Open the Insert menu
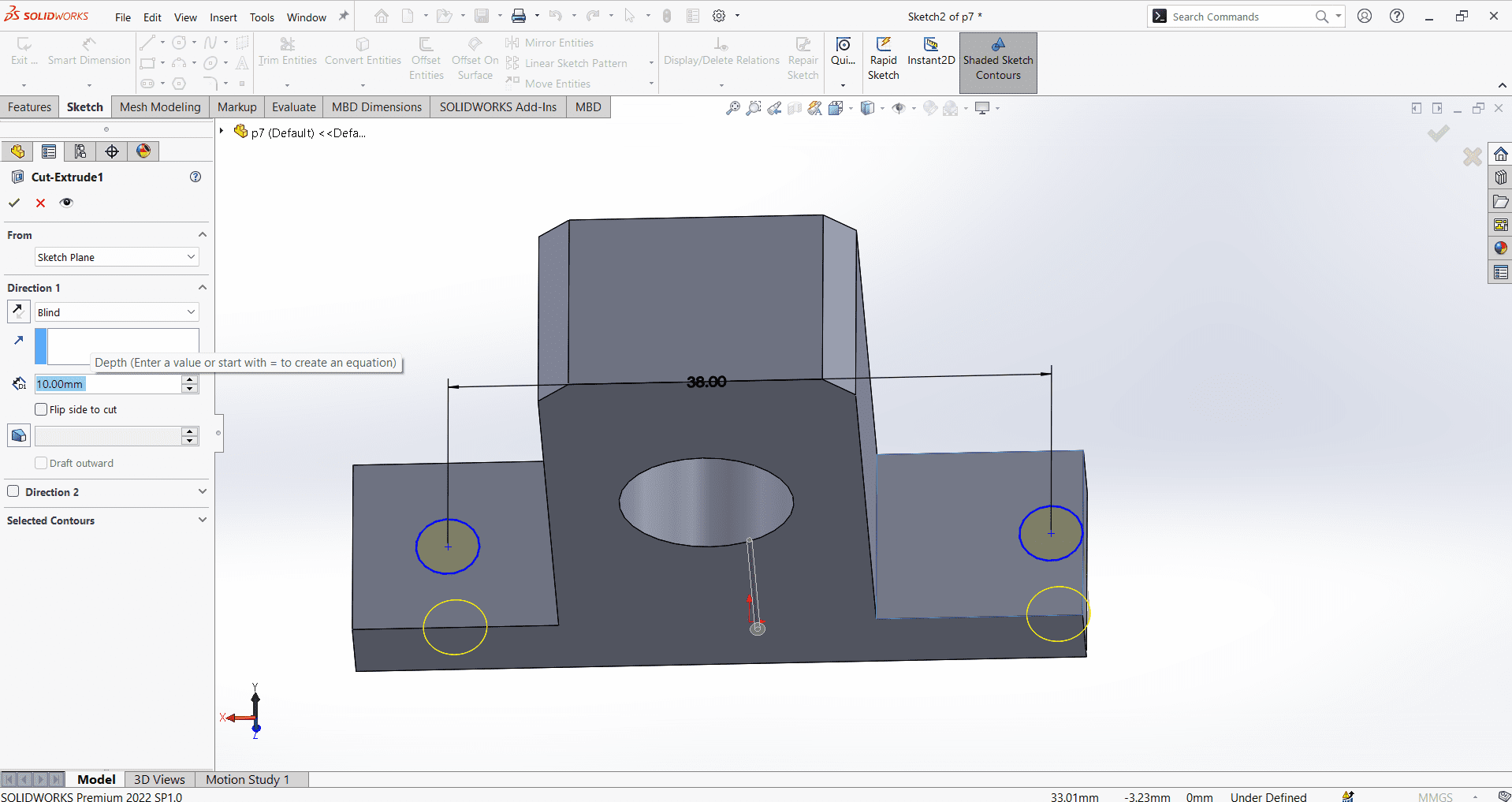The height and width of the screenshot is (802, 1512). (223, 17)
